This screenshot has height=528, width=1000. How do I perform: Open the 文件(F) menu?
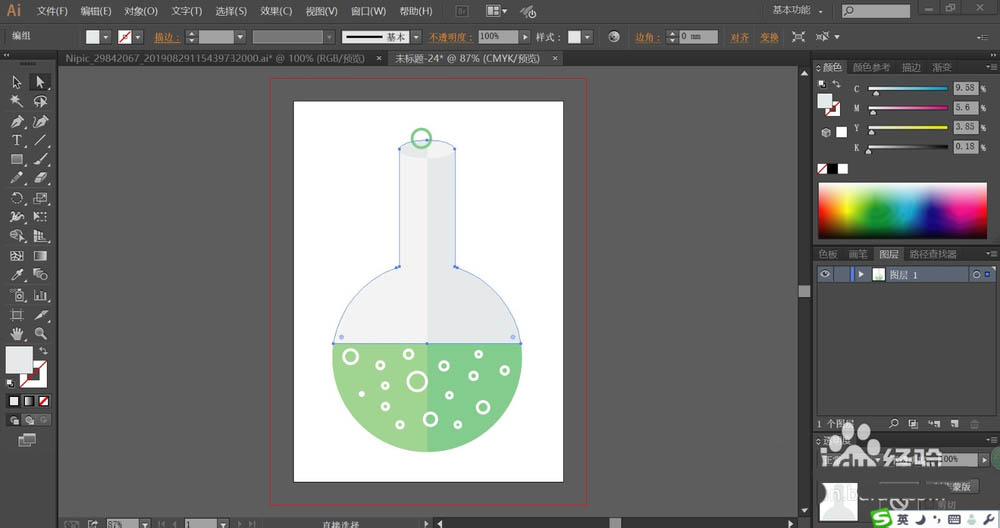52,11
